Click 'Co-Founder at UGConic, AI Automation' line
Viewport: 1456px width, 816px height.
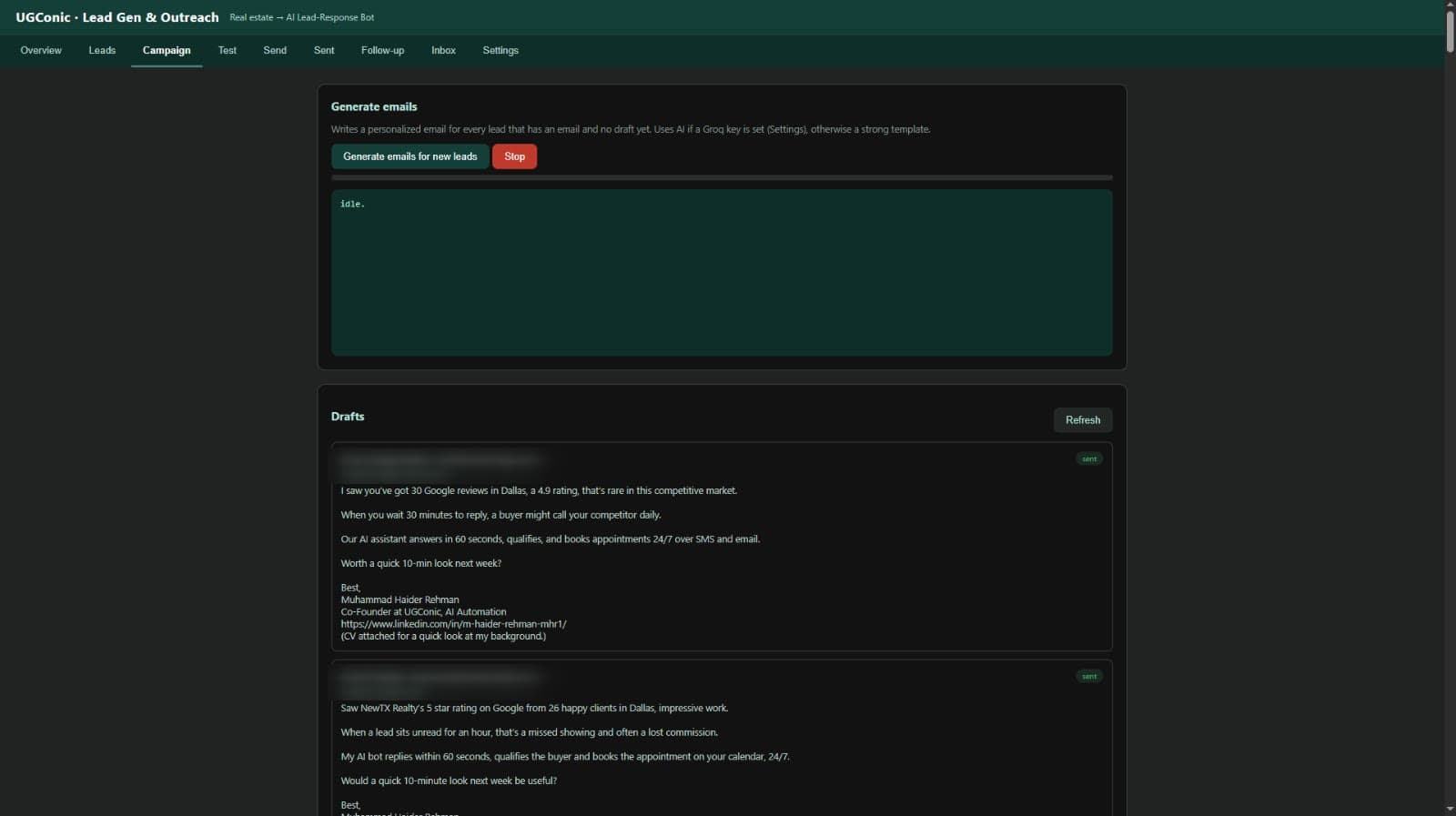coord(424,612)
